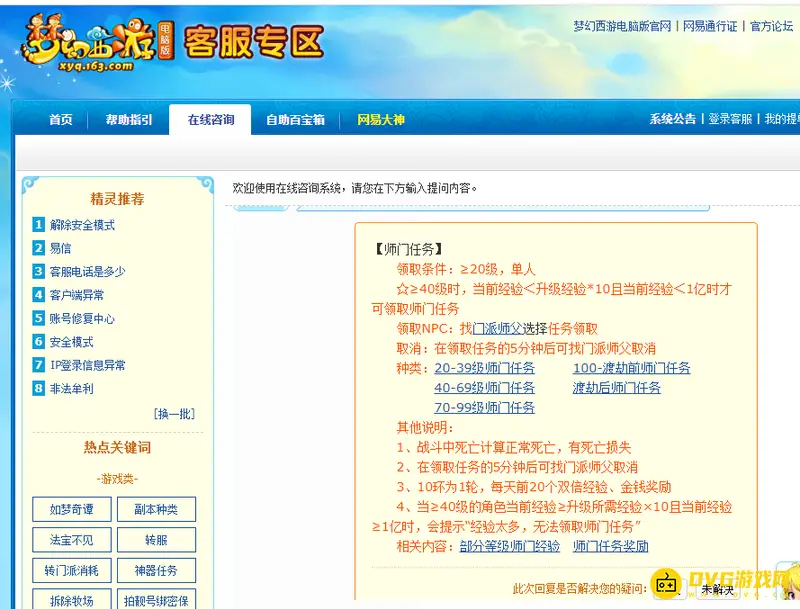The width and height of the screenshot is (800, 609).
Task: Click number 8 icon beside 非法牟利
Action: point(39,389)
